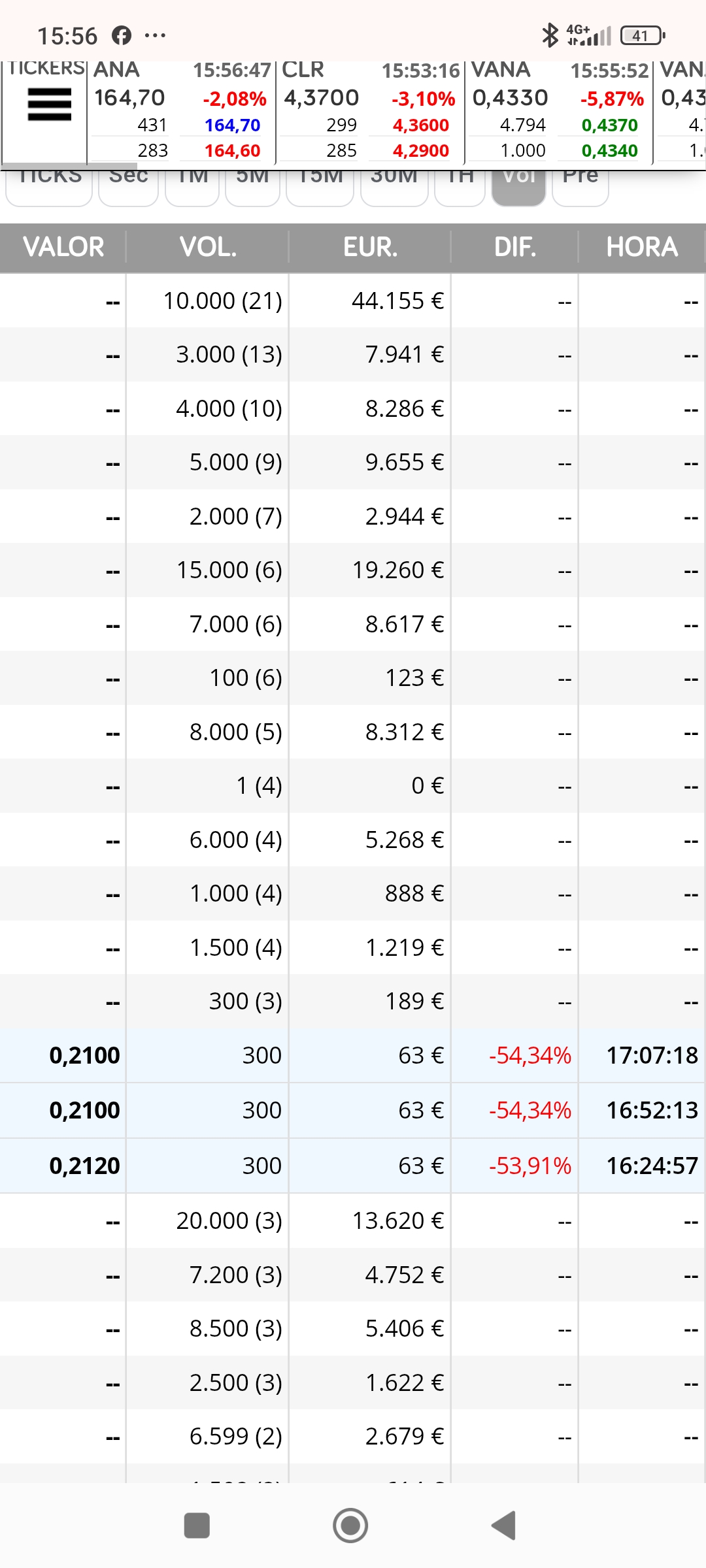Switch to the 30M timeframe tab
Viewport: 706px width, 1568px height.
394,188
